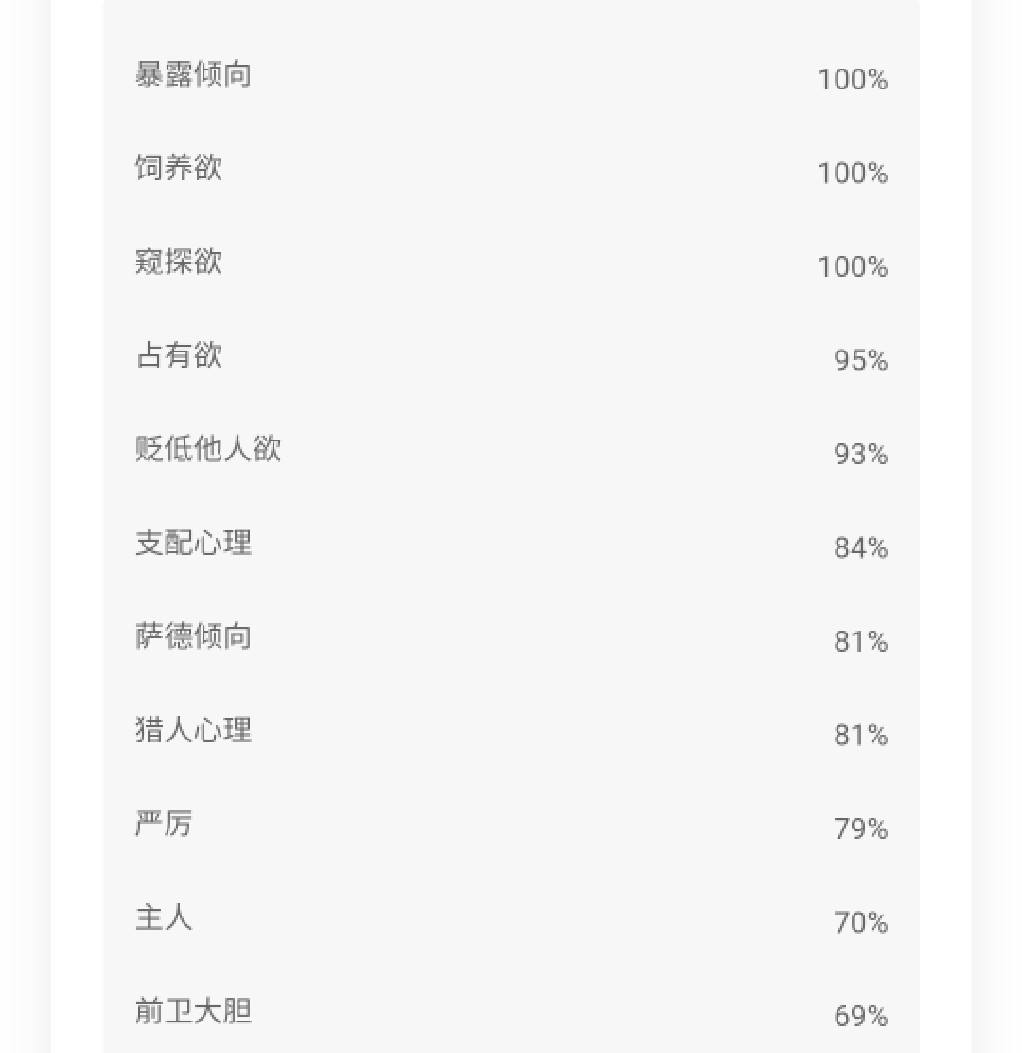Screen dimensions: 1022x1053
Task: Select the 支配心理 result label
Action: 193,543
